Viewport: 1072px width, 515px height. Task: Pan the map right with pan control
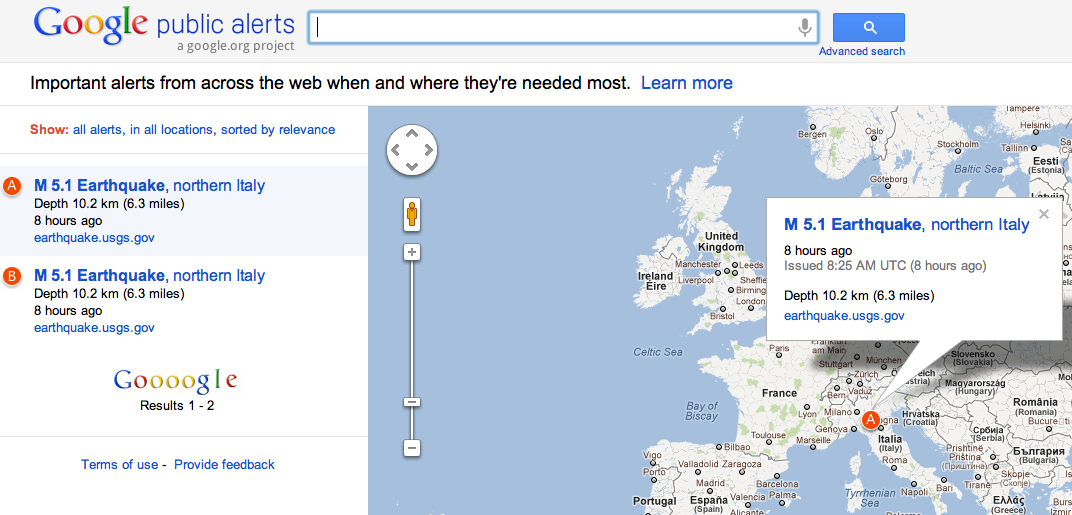click(429, 150)
